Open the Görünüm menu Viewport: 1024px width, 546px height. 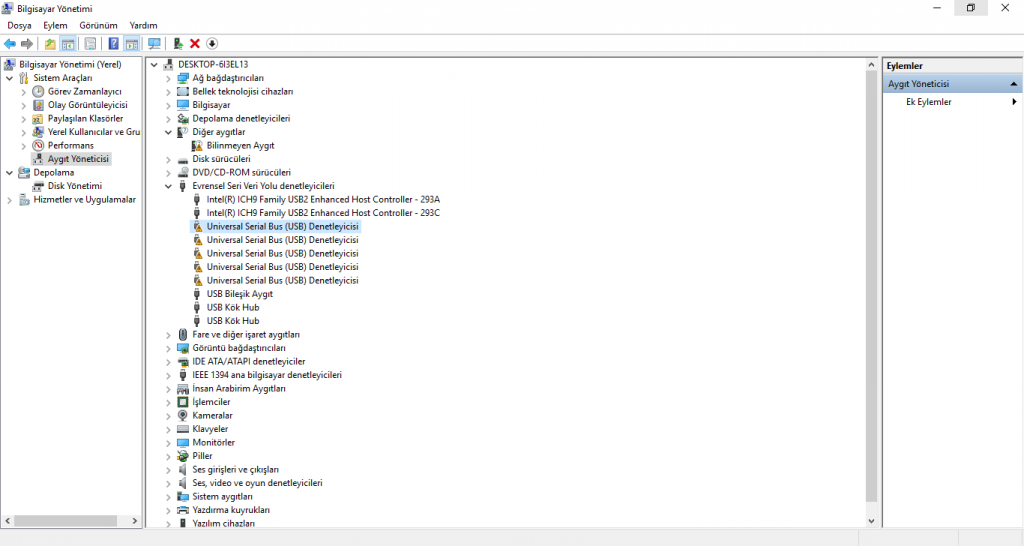[x=99, y=25]
